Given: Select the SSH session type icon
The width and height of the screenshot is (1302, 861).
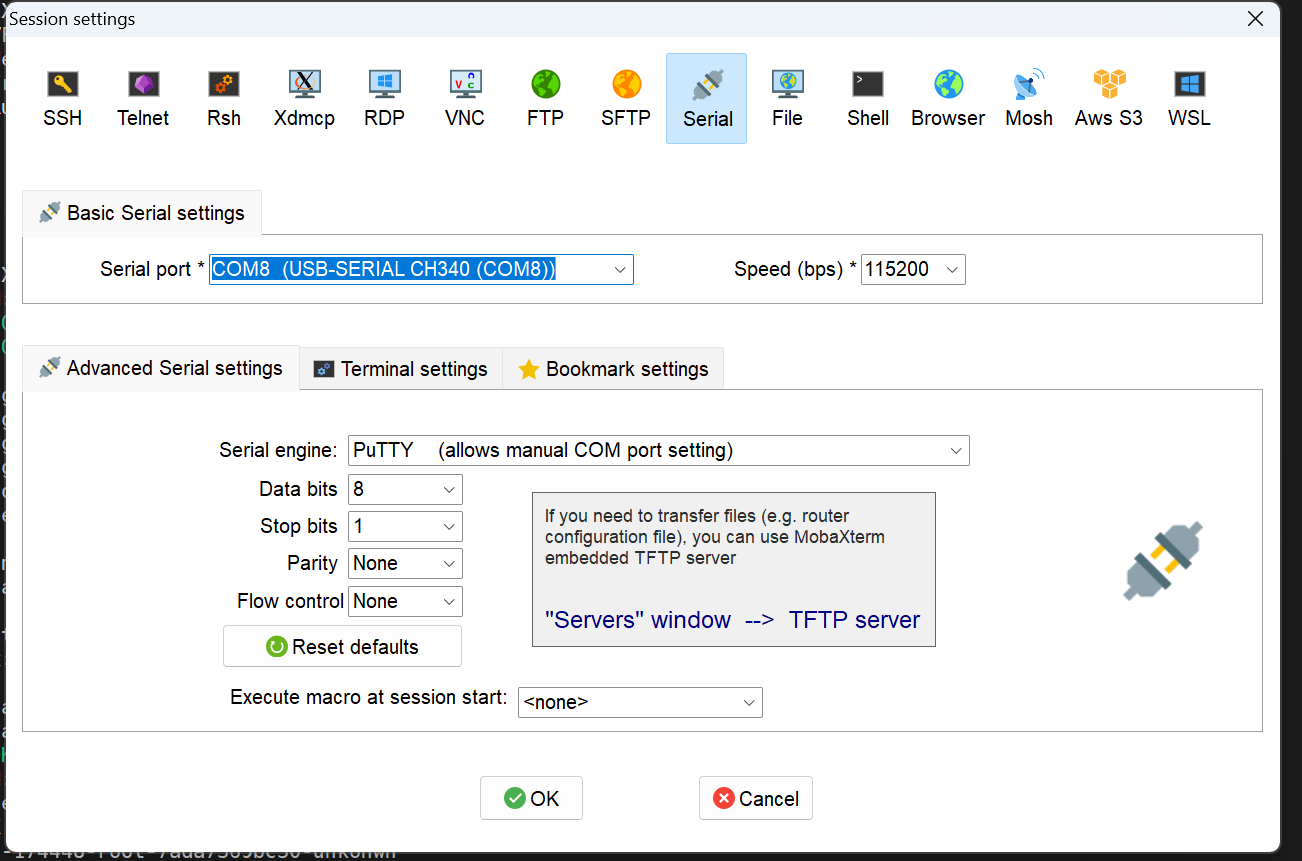Looking at the screenshot, I should coord(63,98).
